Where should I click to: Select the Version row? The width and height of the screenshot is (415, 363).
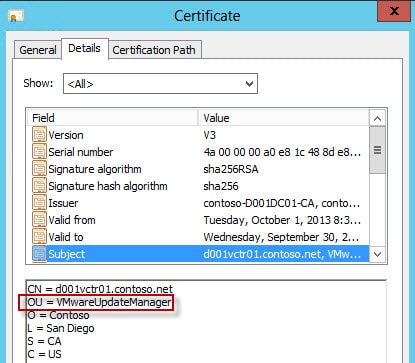click(198, 135)
